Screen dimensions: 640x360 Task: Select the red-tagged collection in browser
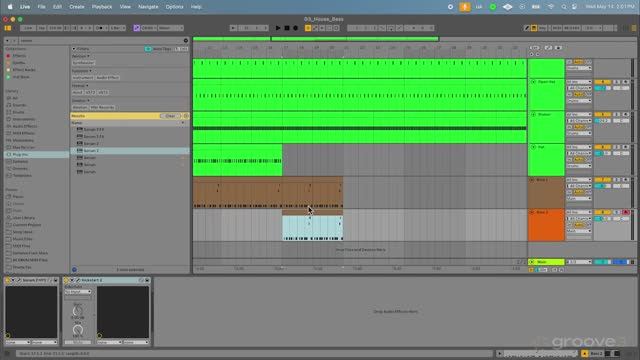click(19, 56)
